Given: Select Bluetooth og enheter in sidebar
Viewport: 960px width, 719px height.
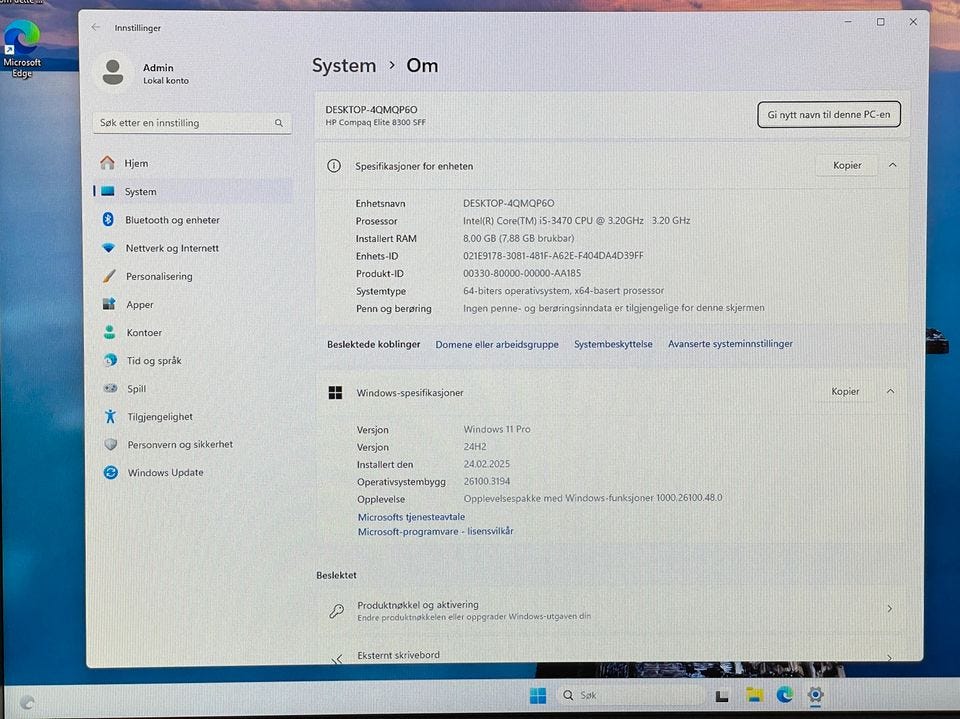Looking at the screenshot, I should point(193,219).
